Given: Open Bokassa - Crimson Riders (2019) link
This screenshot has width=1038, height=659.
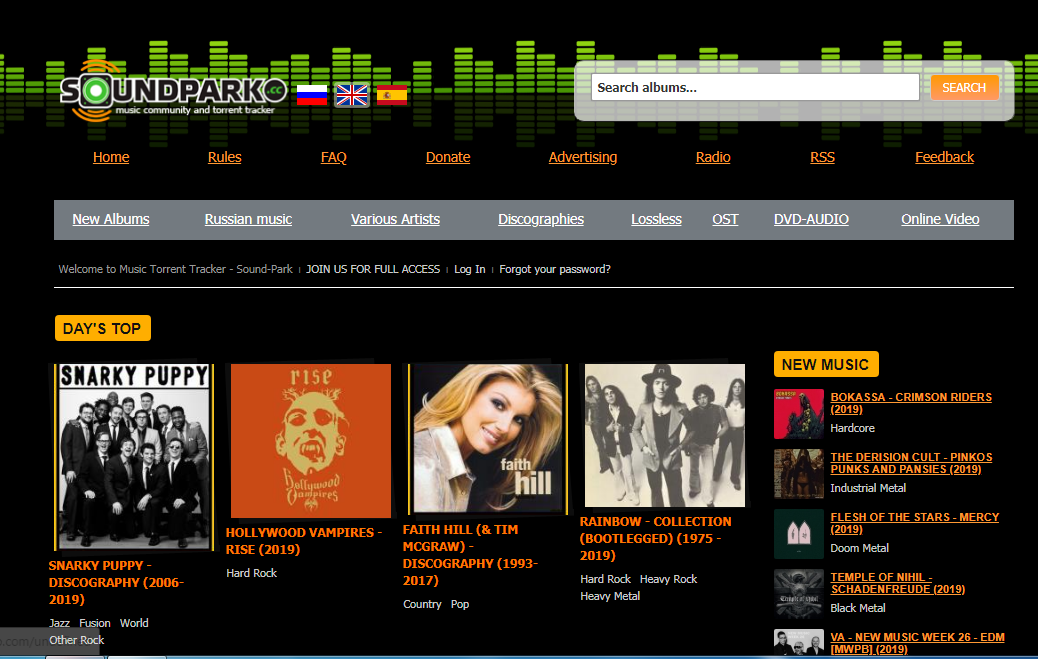Looking at the screenshot, I should pyautogui.click(x=911, y=403).
